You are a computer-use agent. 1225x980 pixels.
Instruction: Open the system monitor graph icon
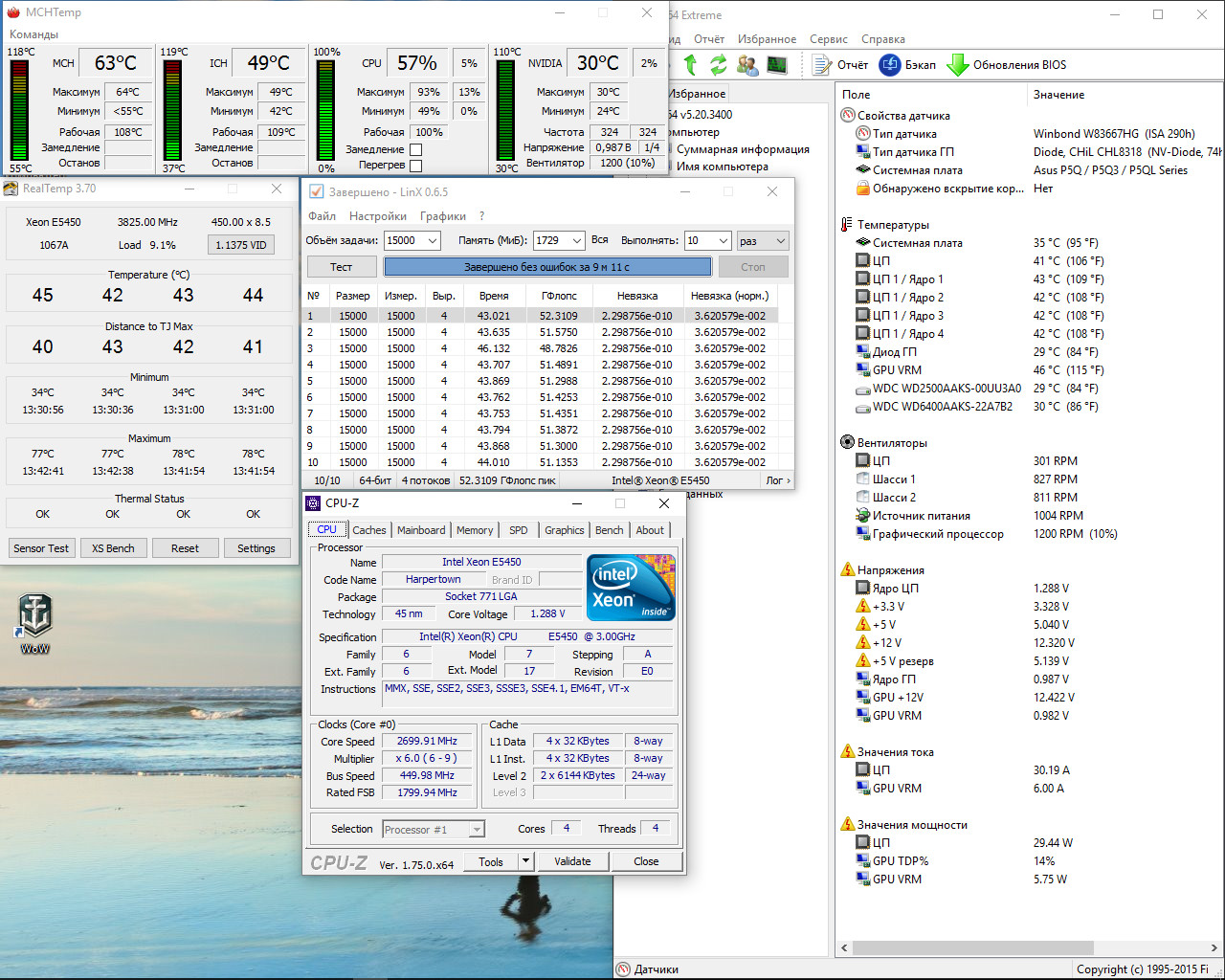[x=777, y=65]
